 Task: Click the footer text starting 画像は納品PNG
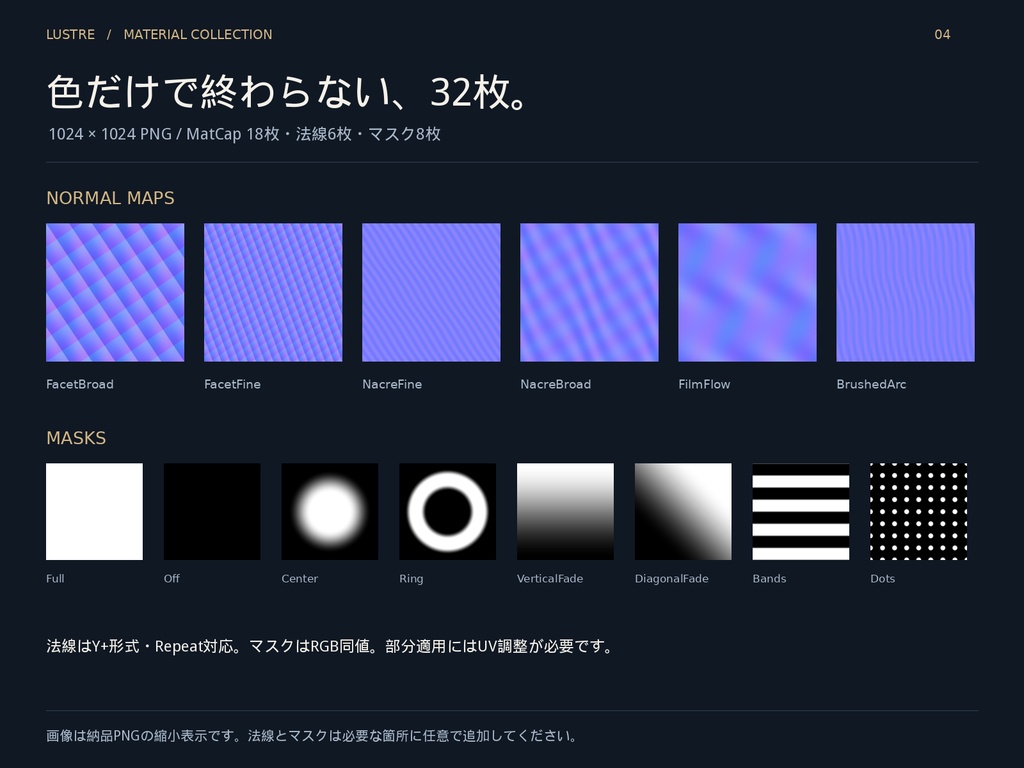(312, 735)
